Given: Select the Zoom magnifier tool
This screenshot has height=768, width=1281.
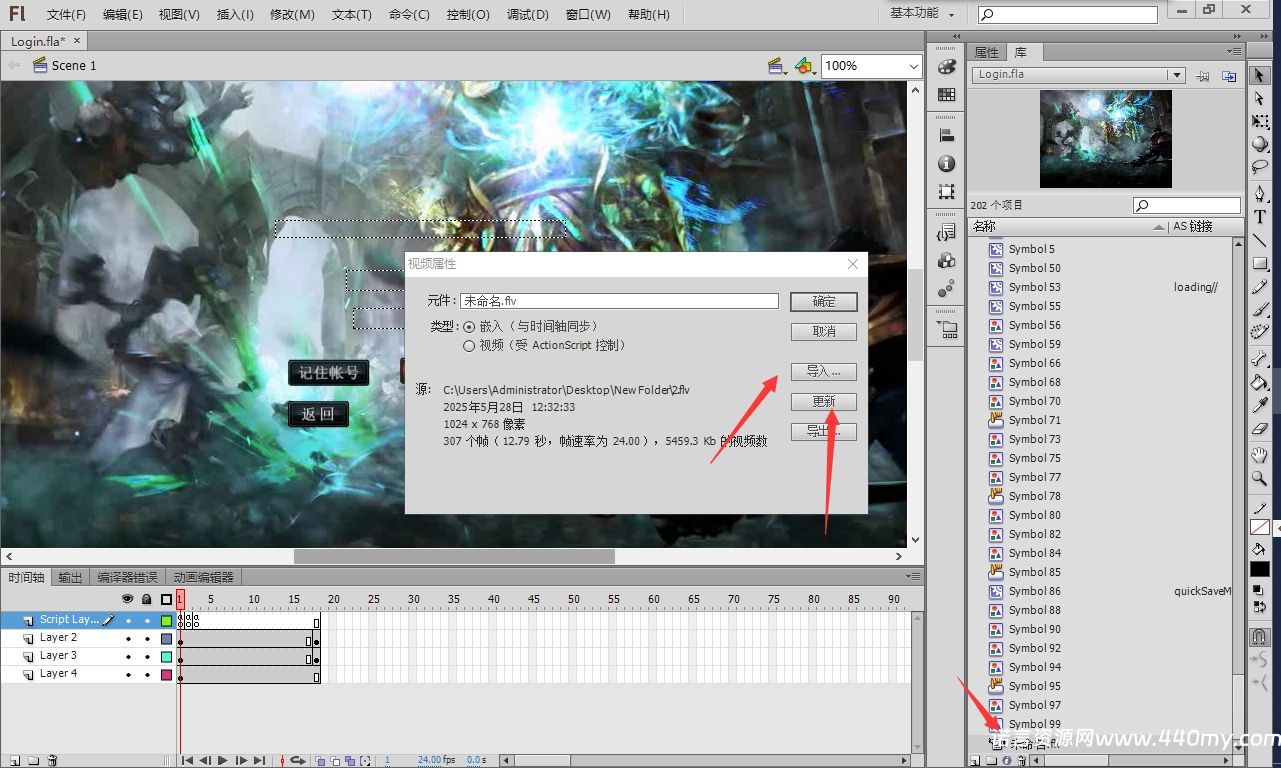Looking at the screenshot, I should 1259,478.
